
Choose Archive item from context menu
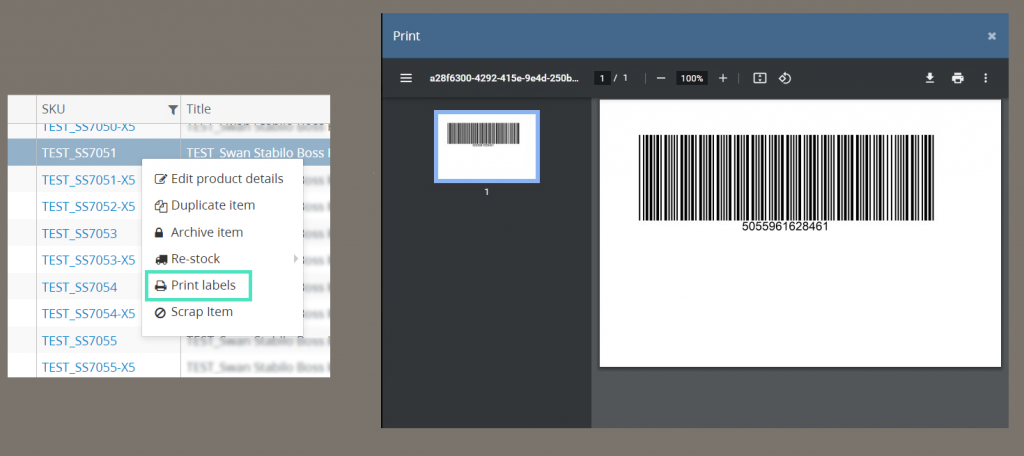199,232
